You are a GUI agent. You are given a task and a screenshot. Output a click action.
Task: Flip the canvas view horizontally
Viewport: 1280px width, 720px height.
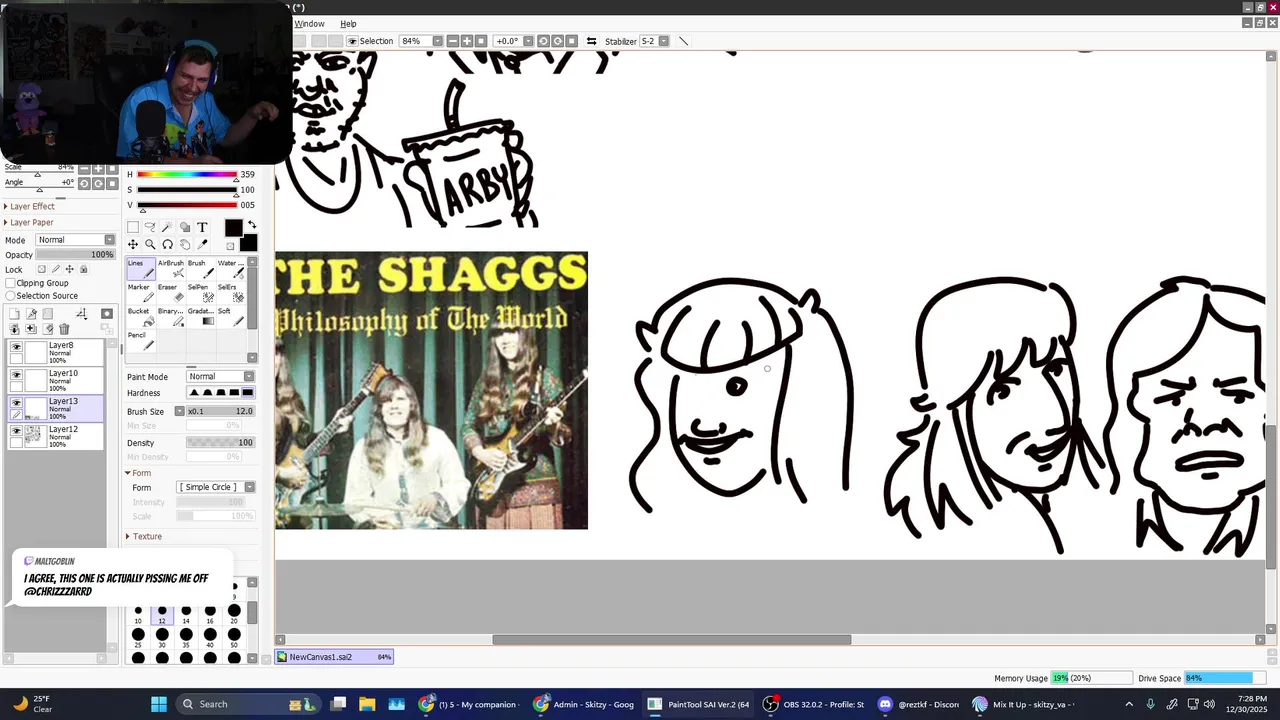coord(591,41)
